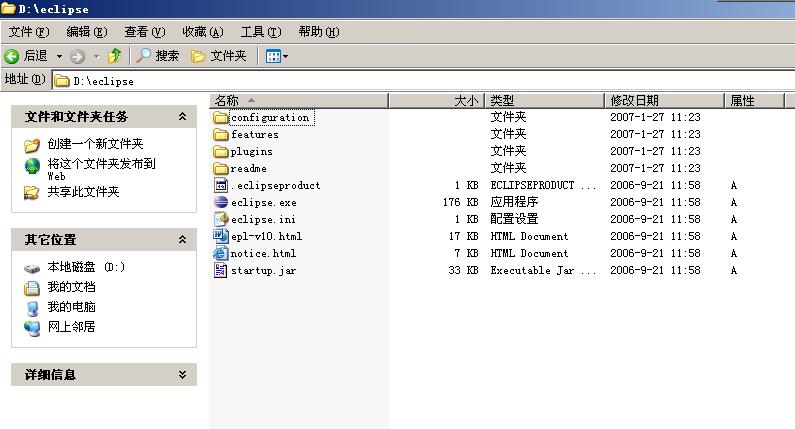Sort by the 类型 column header
Image resolution: width=795 pixels, height=429 pixels.
click(x=545, y=100)
